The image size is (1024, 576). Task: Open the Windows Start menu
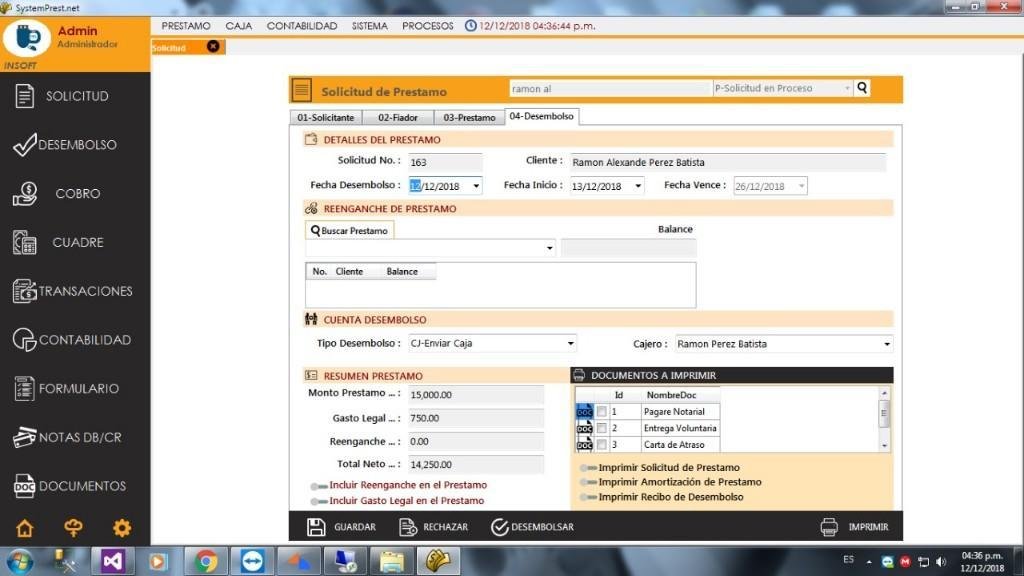pyautogui.click(x=20, y=562)
